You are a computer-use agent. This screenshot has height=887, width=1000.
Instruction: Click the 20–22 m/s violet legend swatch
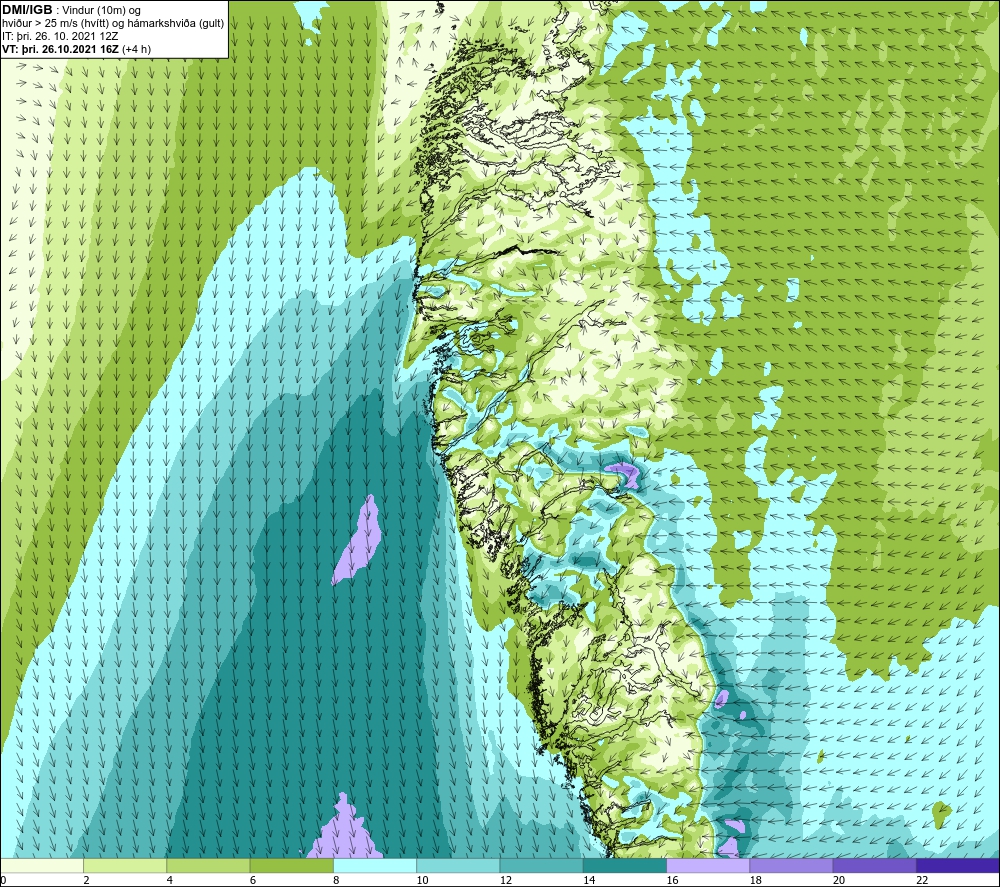[x=874, y=865]
